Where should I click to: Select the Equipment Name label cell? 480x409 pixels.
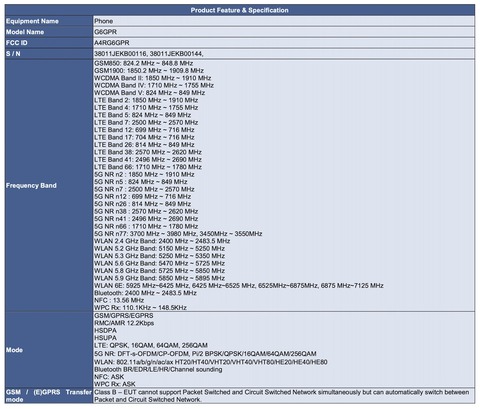click(x=49, y=21)
